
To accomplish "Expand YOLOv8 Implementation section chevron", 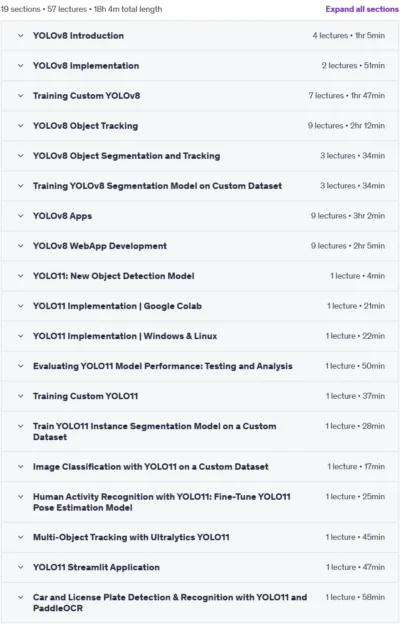I will [21, 66].
